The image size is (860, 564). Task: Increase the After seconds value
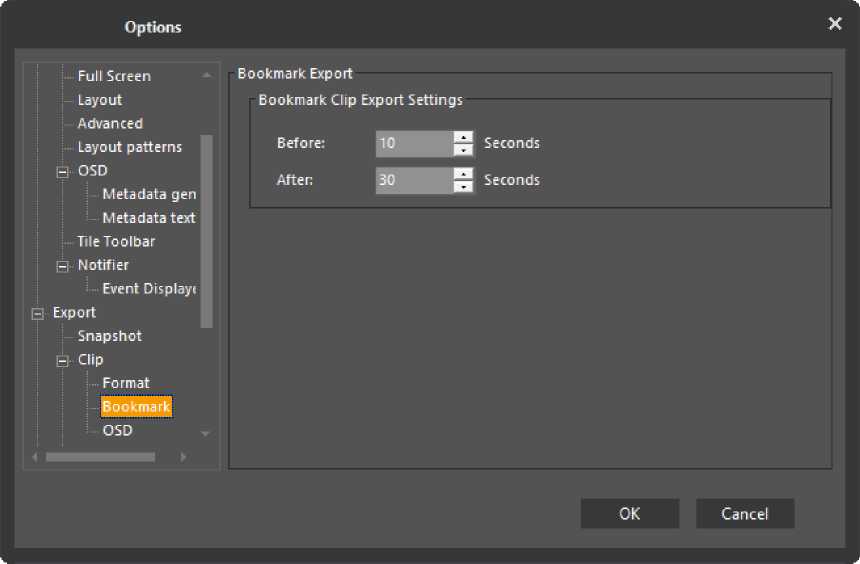tap(463, 174)
